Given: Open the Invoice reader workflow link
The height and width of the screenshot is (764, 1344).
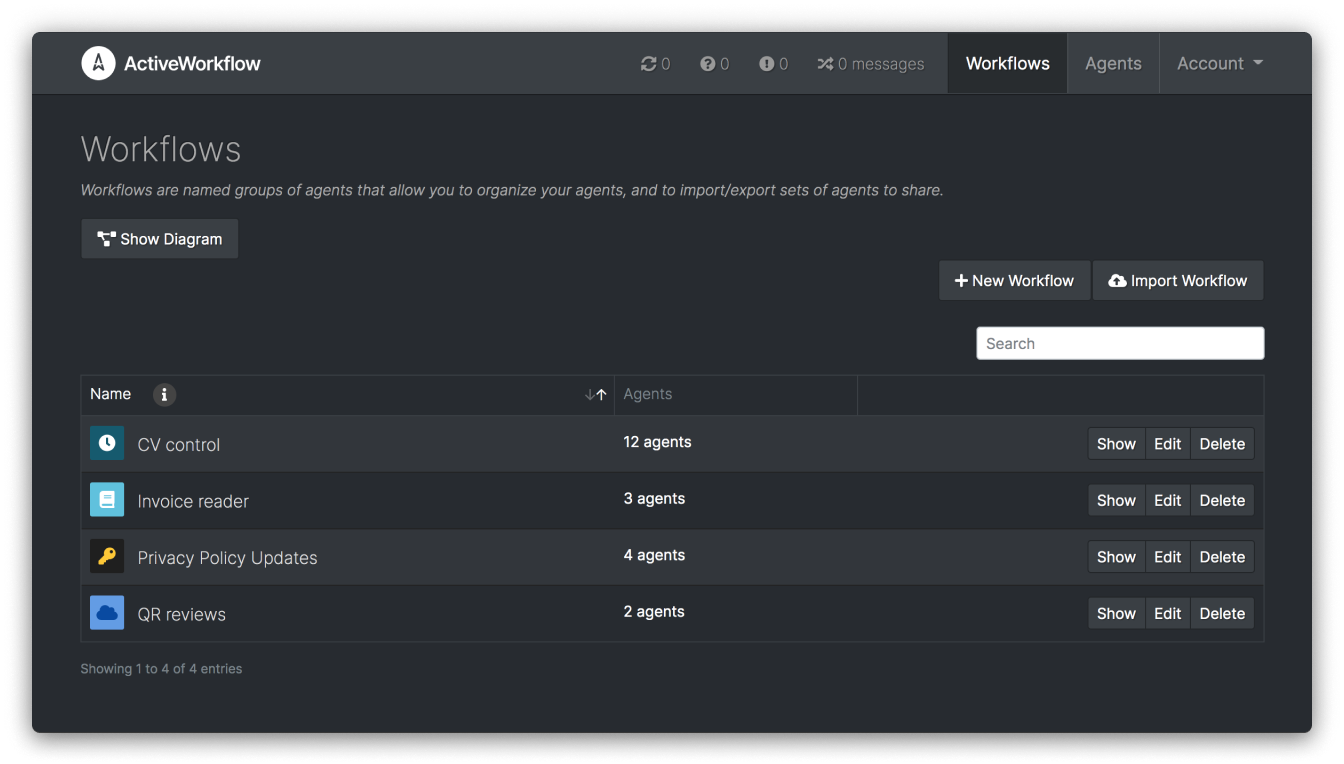Looking at the screenshot, I should 193,501.
